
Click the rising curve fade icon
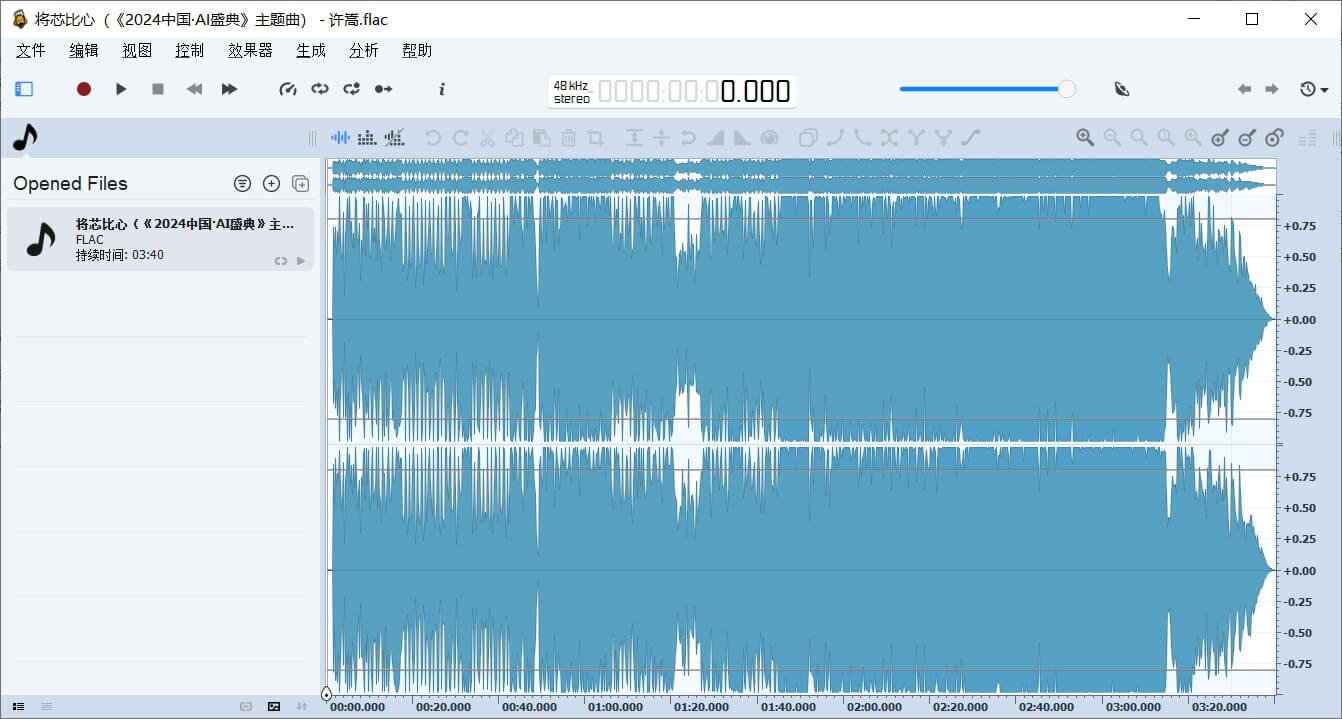(x=835, y=138)
